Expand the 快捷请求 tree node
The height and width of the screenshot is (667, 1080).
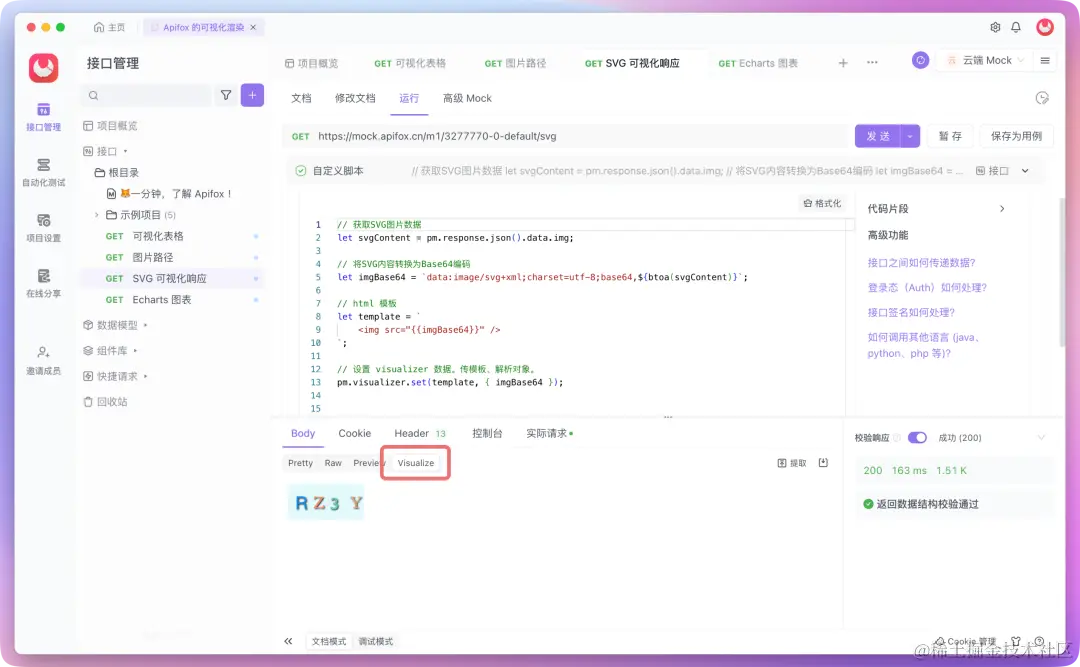[x=145, y=376]
